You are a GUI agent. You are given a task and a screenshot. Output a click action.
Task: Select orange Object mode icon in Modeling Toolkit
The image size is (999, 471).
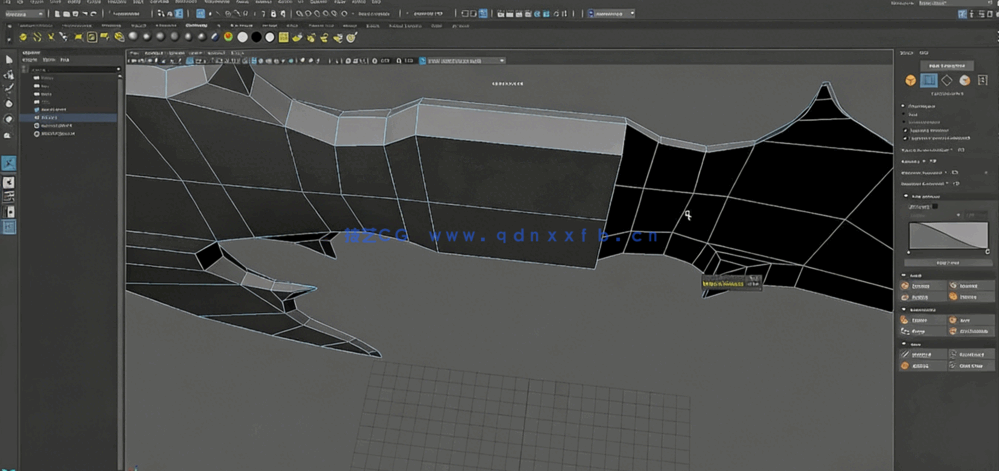[x=911, y=80]
